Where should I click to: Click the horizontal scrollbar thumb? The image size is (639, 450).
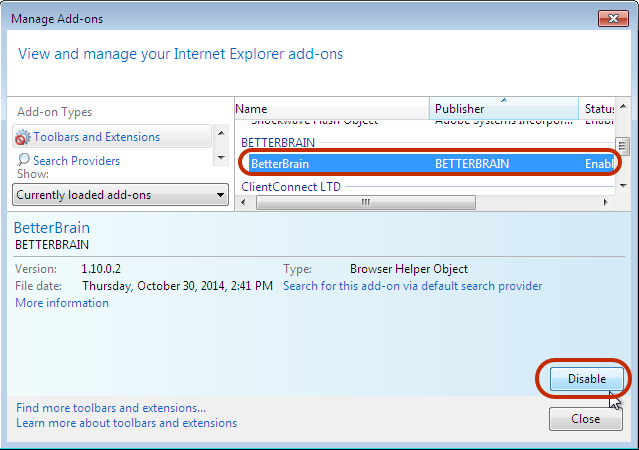[366, 202]
